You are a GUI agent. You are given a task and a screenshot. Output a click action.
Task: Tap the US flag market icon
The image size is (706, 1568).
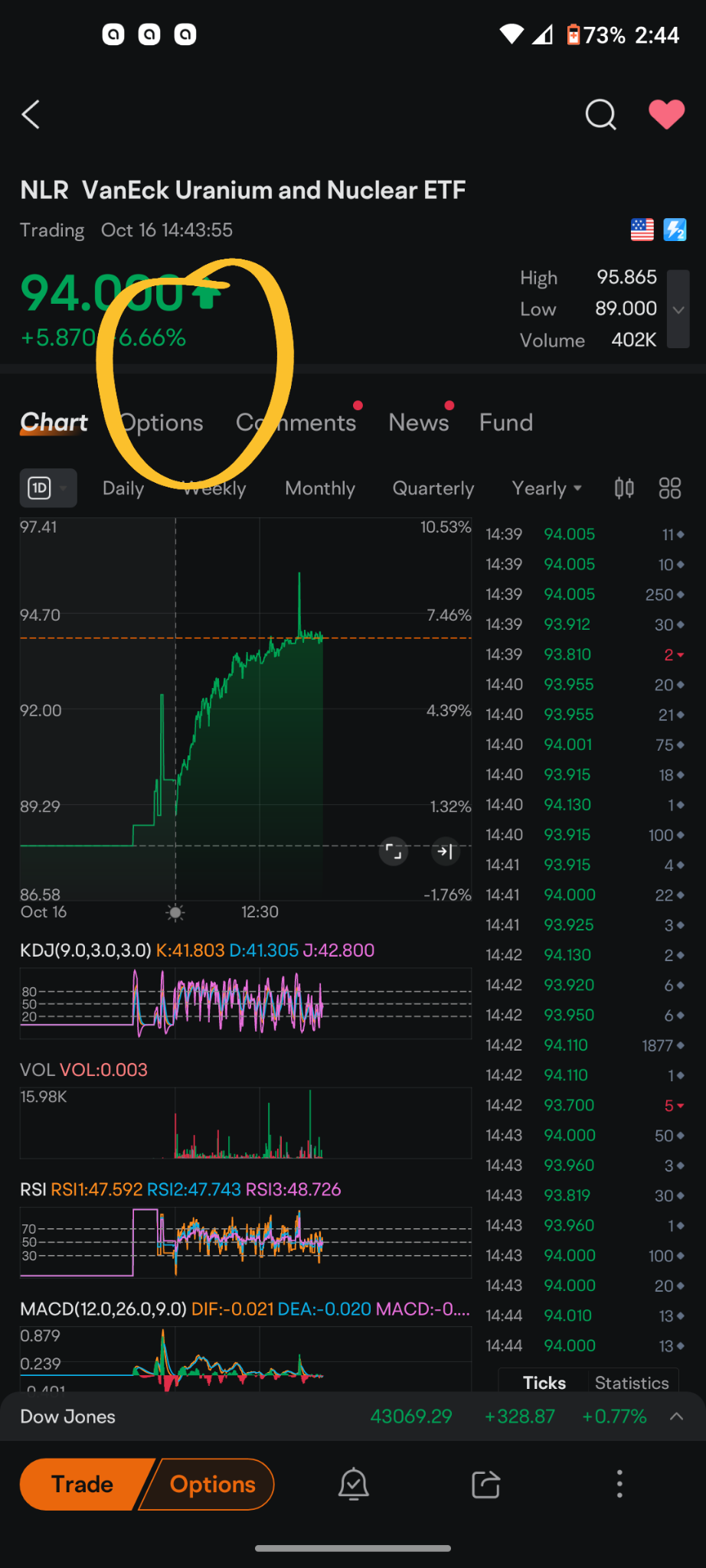point(642,230)
